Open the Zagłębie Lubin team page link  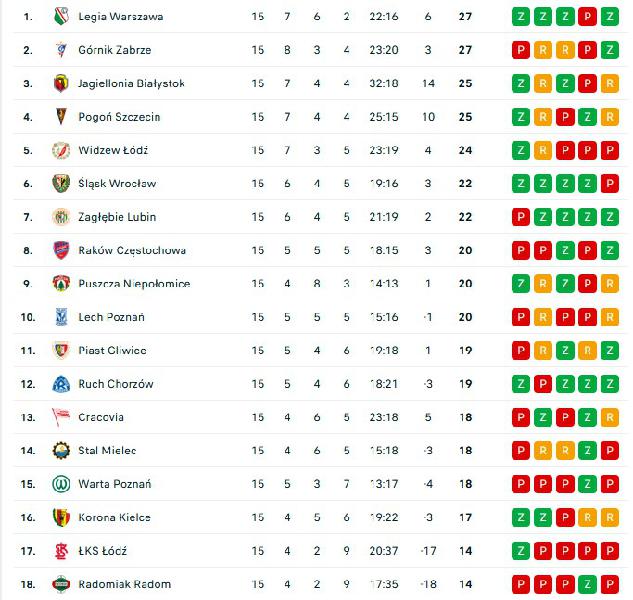(x=120, y=217)
